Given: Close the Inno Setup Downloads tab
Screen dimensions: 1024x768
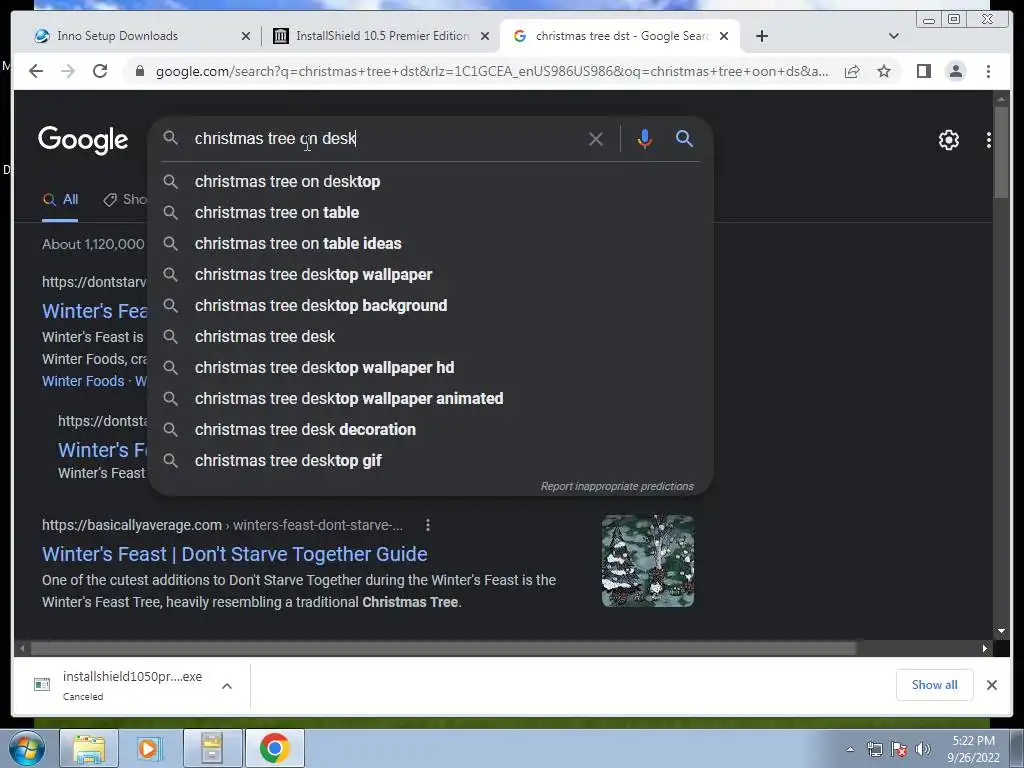Looking at the screenshot, I should [246, 36].
